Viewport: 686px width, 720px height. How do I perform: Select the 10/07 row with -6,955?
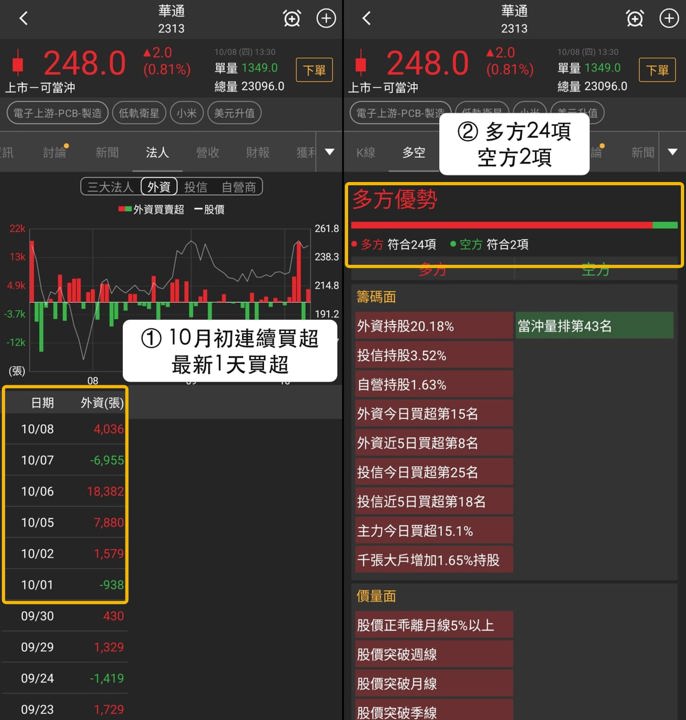(65, 460)
